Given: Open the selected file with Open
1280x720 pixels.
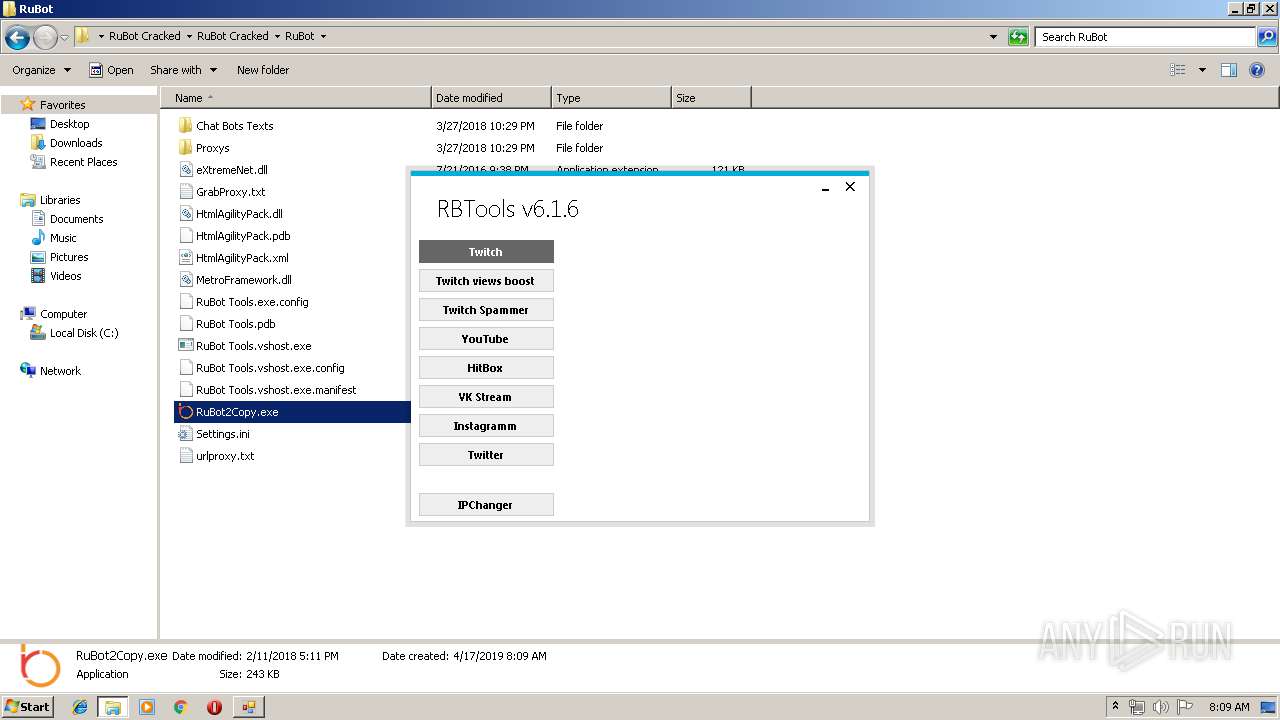Looking at the screenshot, I should [x=111, y=70].
